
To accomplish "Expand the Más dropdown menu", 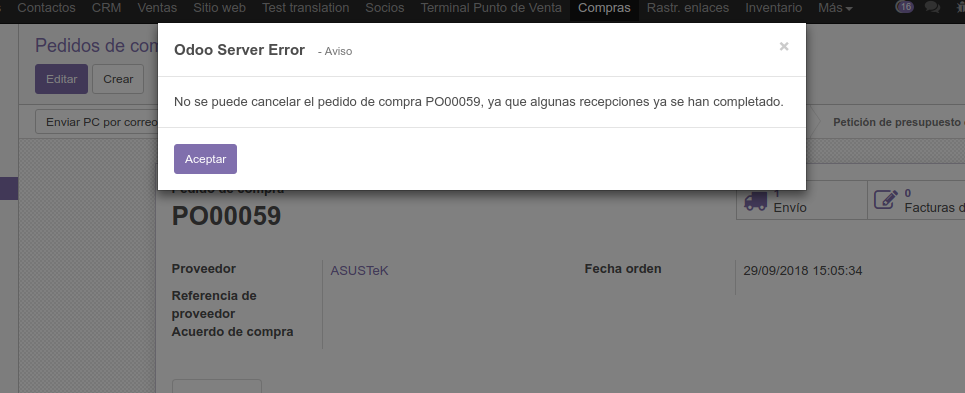I will click(x=835, y=8).
